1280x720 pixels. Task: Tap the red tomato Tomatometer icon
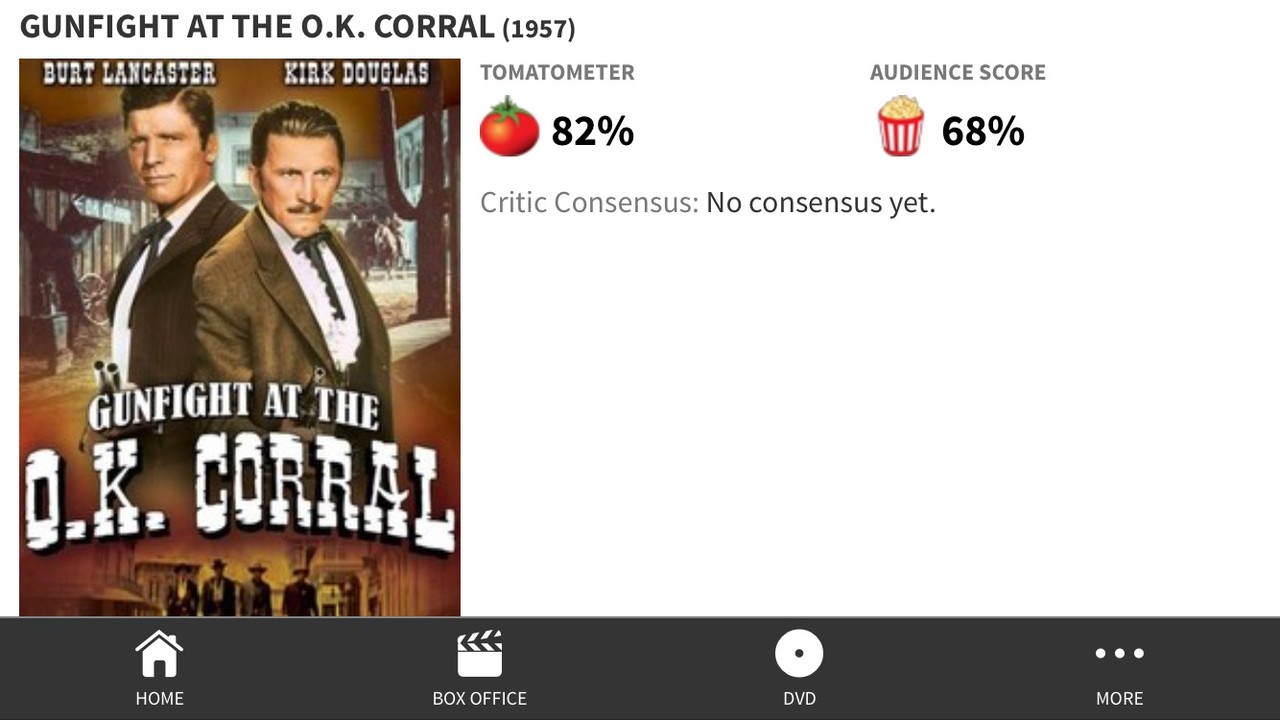[509, 127]
